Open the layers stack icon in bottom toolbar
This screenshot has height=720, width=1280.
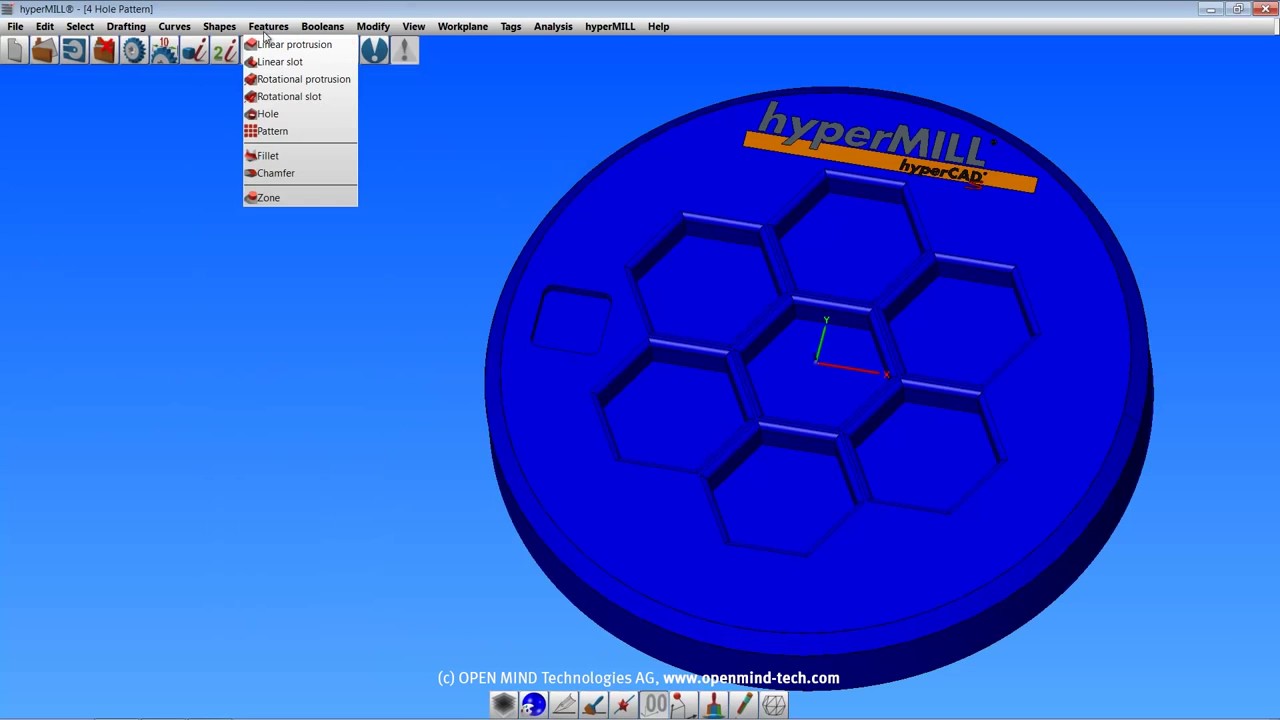click(x=503, y=705)
